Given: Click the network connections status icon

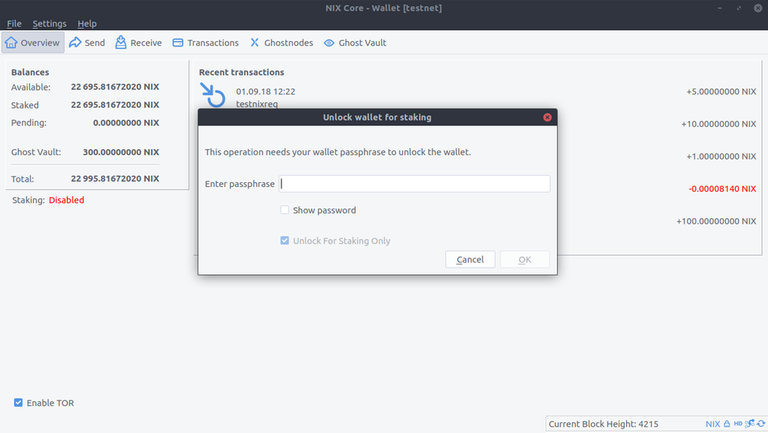Looking at the screenshot, I should 750,424.
